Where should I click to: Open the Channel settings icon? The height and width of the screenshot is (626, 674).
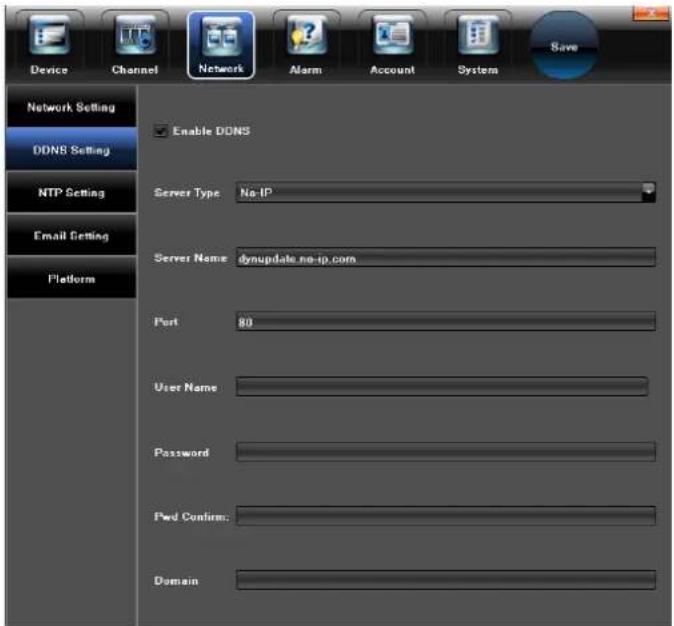click(135, 45)
